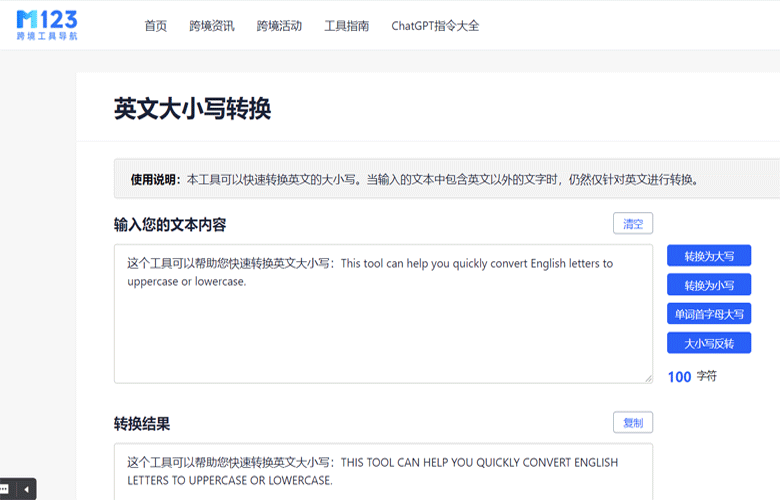The height and width of the screenshot is (500, 780).
Task: Copy result with 复制 button
Action: click(x=633, y=422)
